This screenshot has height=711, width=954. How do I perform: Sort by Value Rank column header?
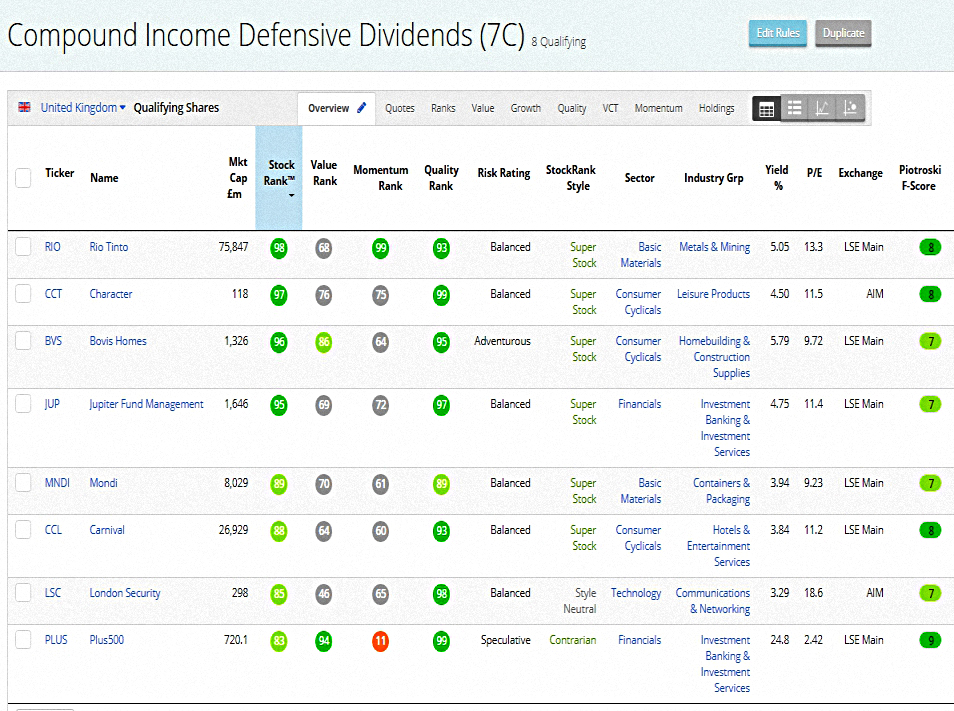[324, 173]
